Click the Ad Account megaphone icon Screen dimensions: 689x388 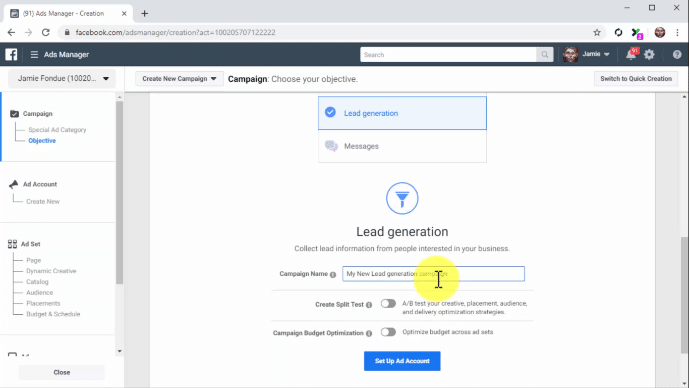(x=14, y=184)
